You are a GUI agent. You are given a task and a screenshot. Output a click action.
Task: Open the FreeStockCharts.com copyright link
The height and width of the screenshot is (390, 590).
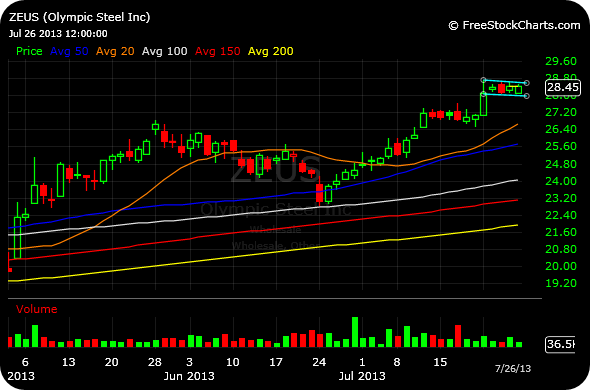coord(514,25)
